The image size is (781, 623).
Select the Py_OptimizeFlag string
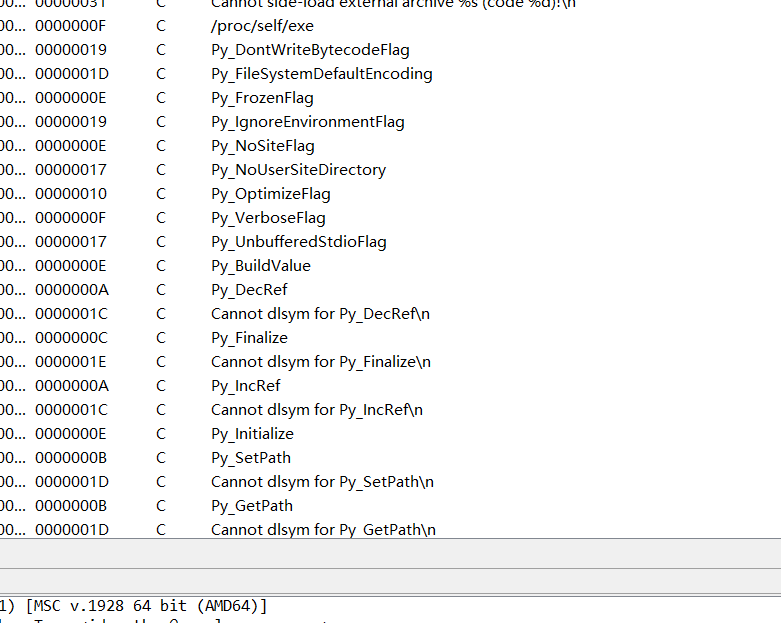tap(270, 194)
